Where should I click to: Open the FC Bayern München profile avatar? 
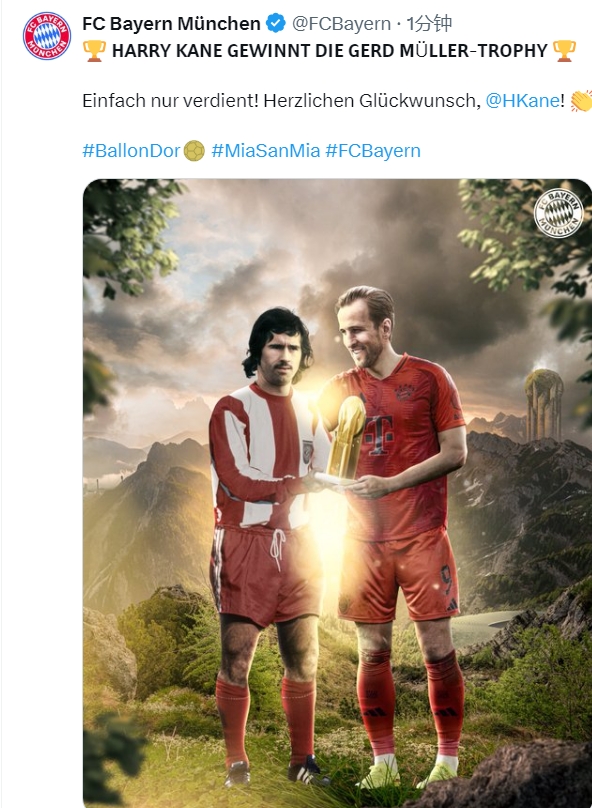(47, 36)
